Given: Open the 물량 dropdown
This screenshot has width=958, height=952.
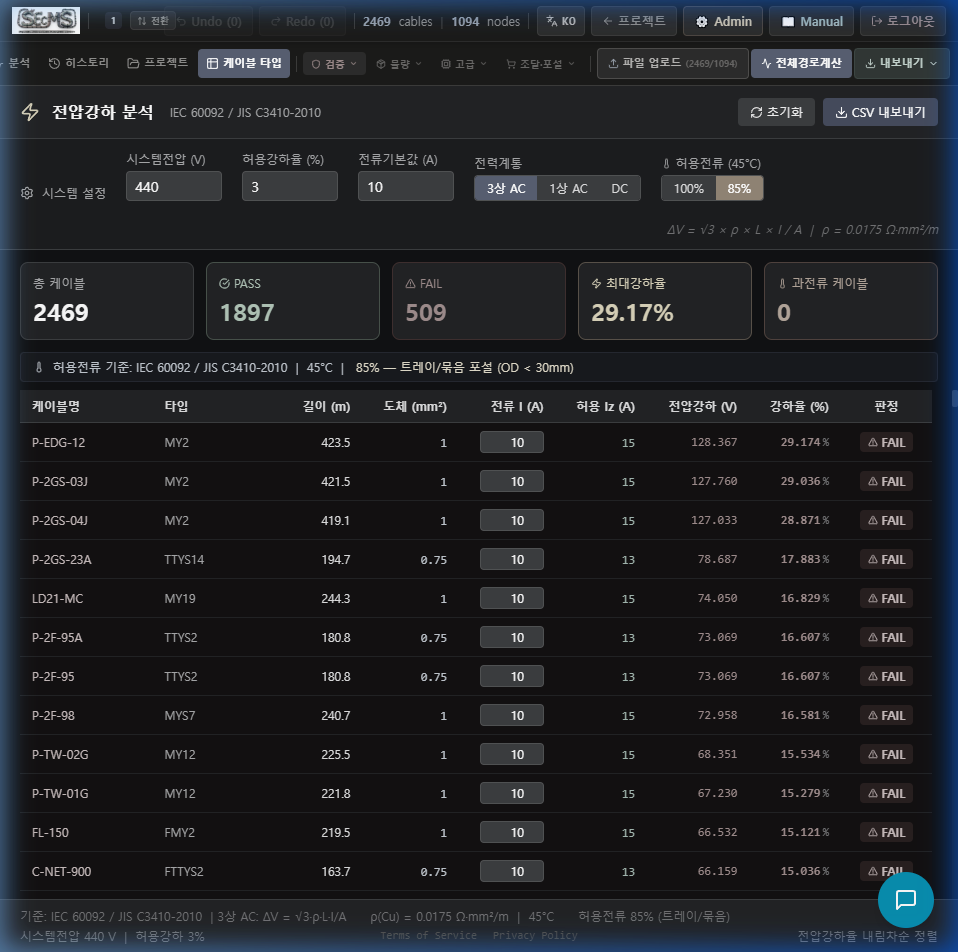Looking at the screenshot, I should pos(399,64).
